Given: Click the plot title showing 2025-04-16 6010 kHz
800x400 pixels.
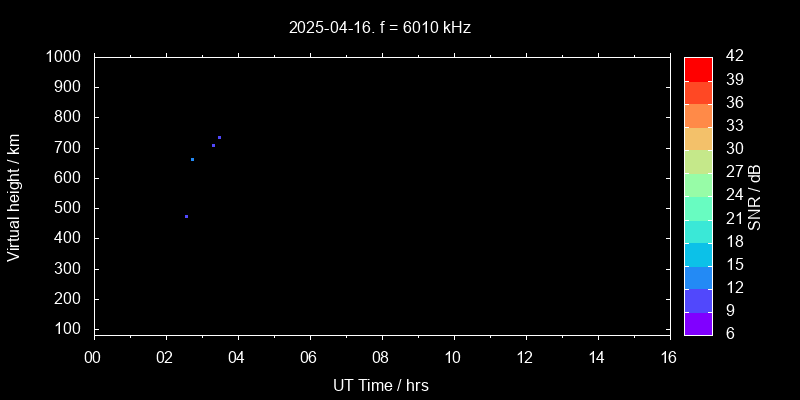Looking at the screenshot, I should point(379,28).
